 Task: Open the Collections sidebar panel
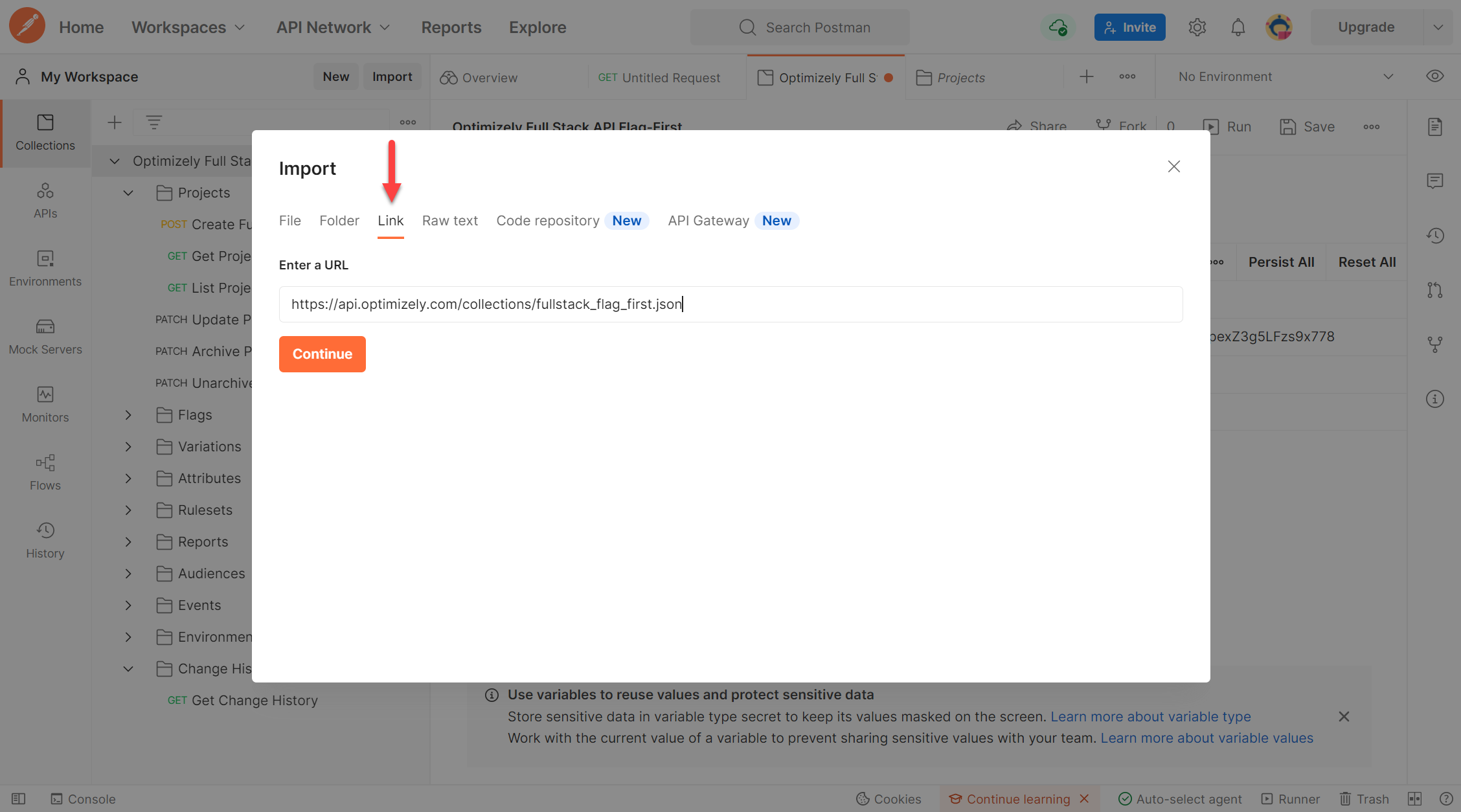click(45, 133)
